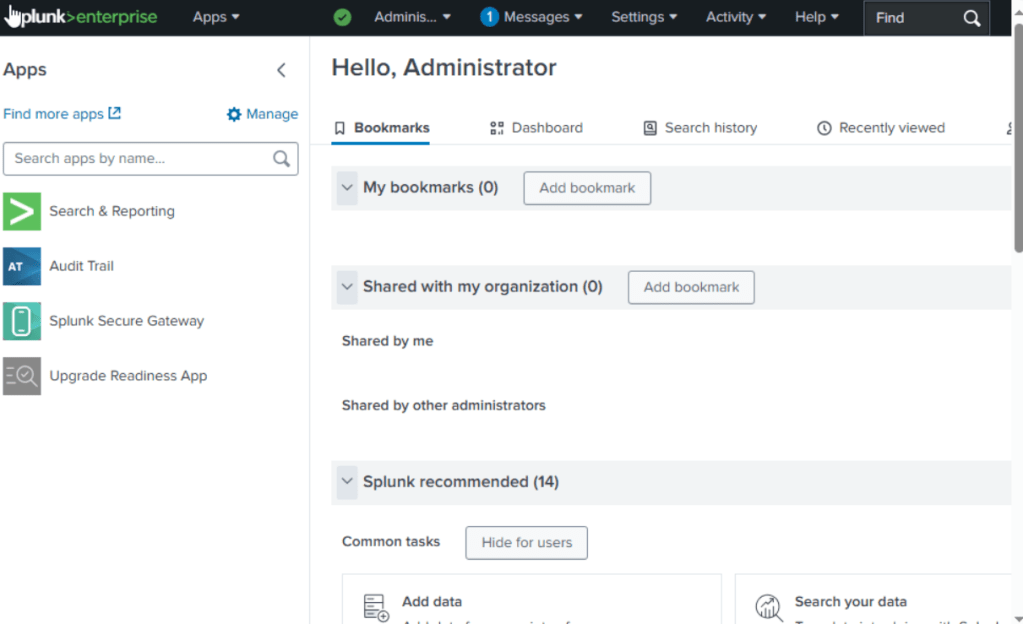Click the Manage apps gear icon

pos(234,114)
